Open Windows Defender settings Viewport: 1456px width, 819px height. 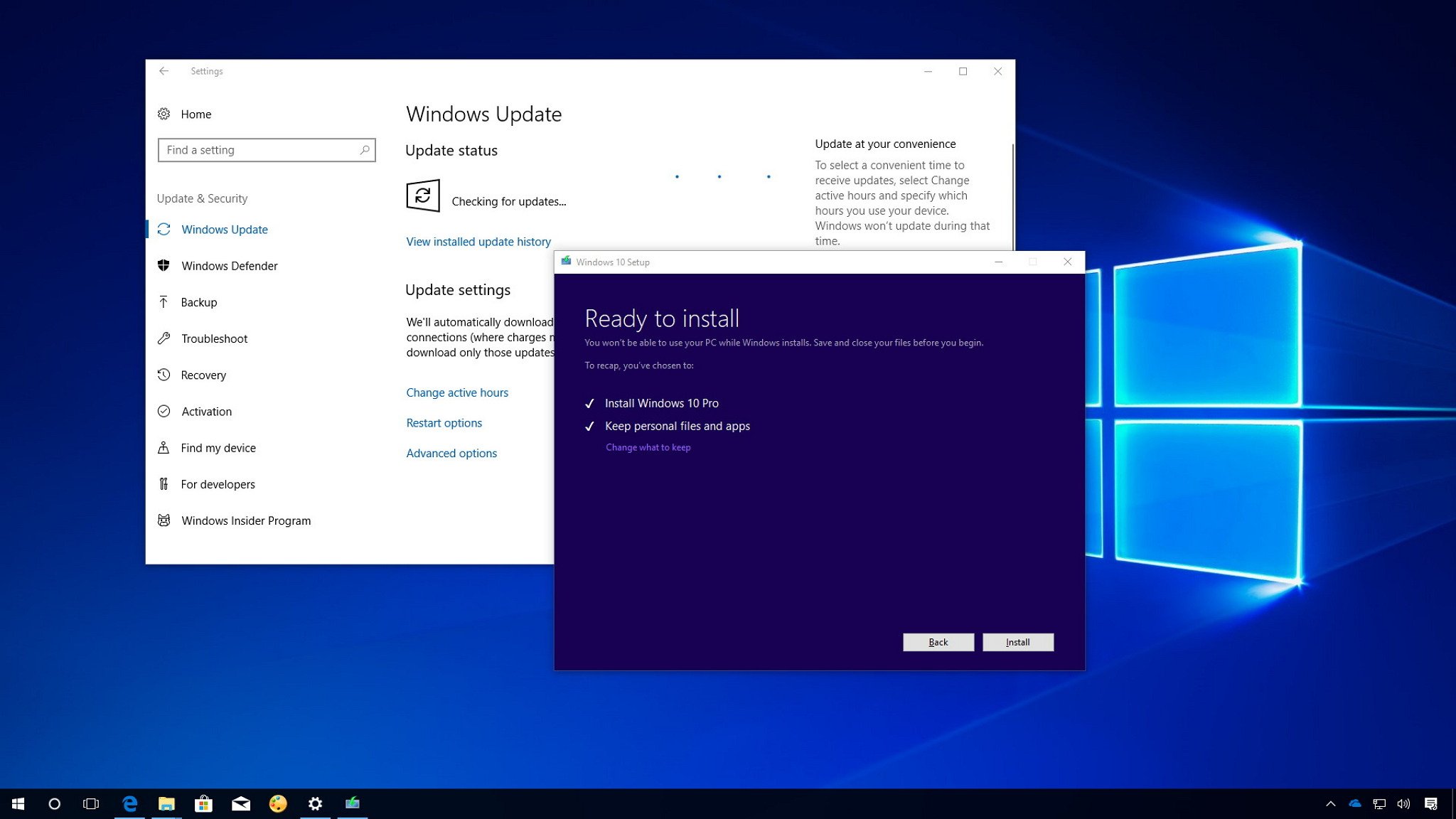[x=228, y=265]
